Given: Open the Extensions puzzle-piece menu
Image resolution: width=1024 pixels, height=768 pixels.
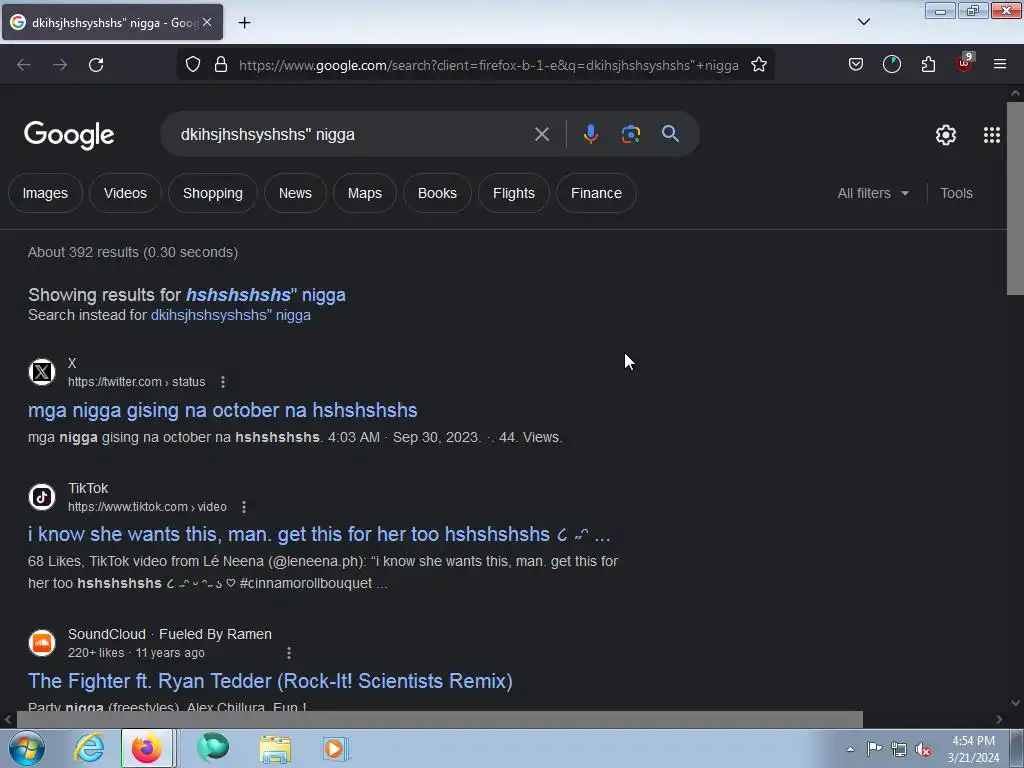Looking at the screenshot, I should tap(928, 64).
